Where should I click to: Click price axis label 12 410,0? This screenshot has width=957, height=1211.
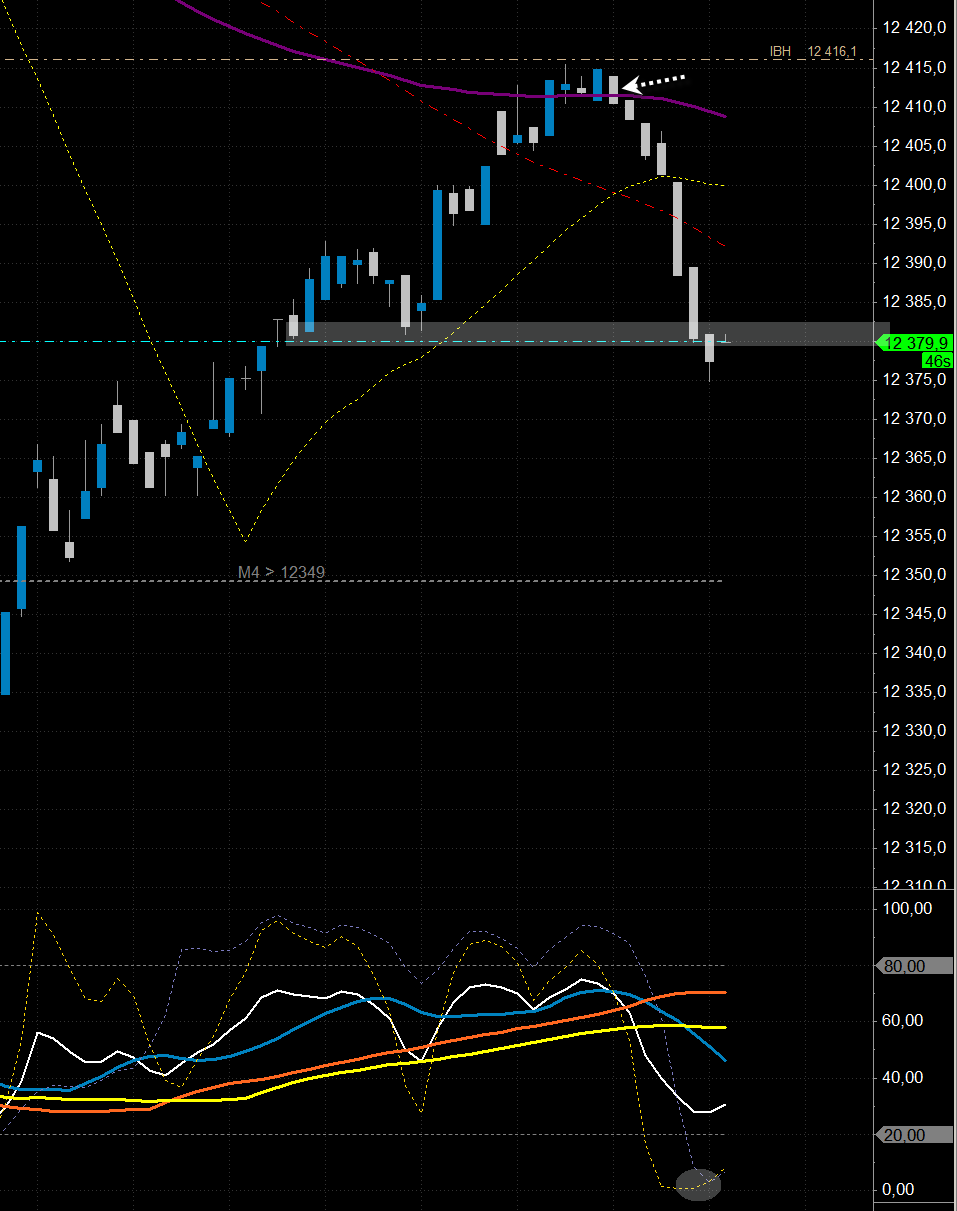tap(914, 107)
